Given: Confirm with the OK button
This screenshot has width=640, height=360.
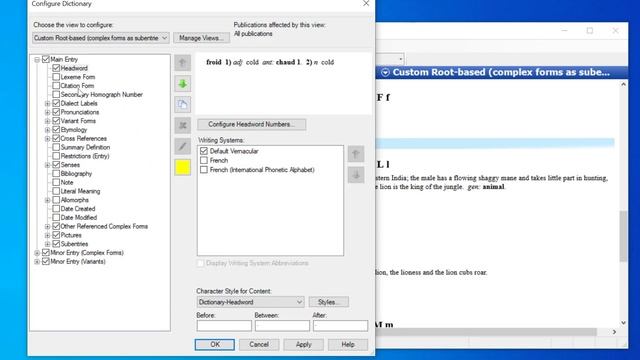Looking at the screenshot, I should pyautogui.click(x=215, y=344).
